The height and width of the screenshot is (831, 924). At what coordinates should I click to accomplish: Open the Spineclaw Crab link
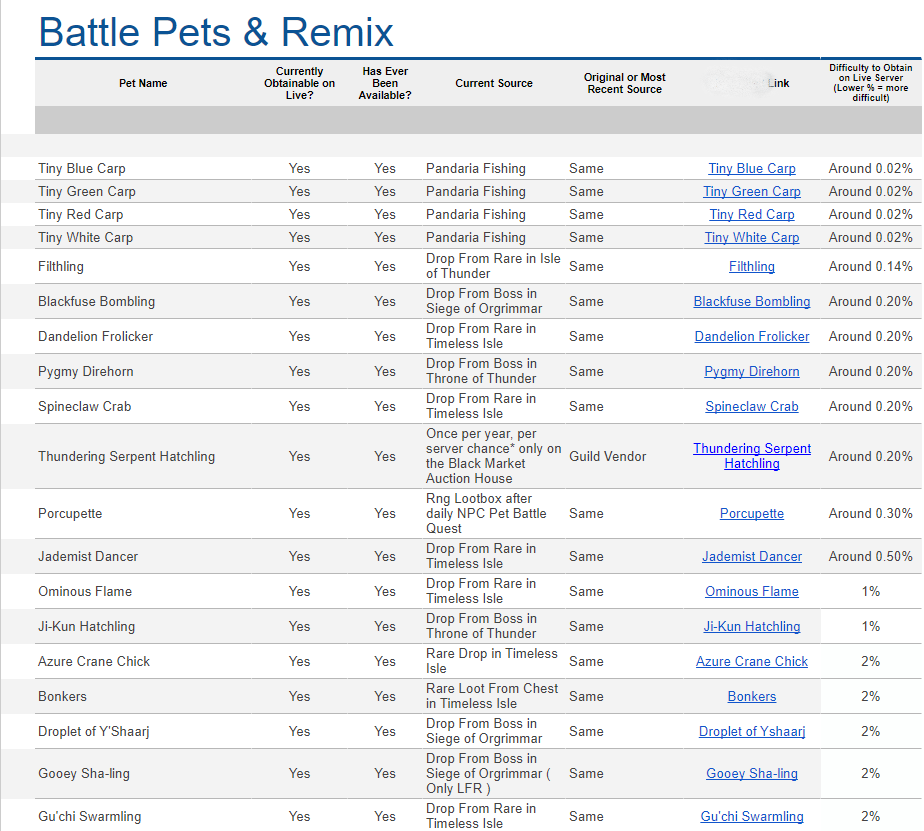[x=751, y=407]
